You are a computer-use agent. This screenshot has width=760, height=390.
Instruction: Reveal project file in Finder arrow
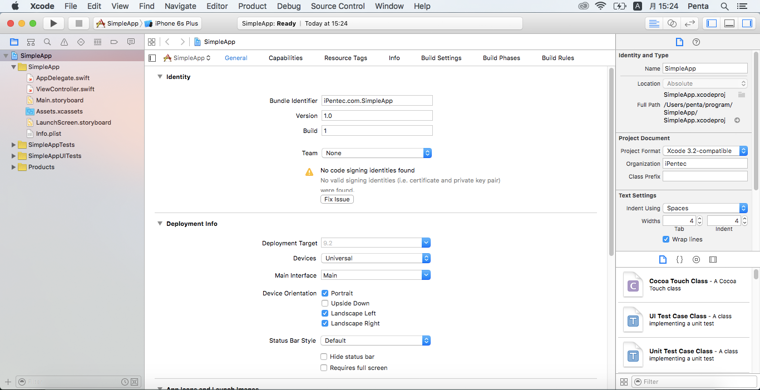pyautogui.click(x=737, y=120)
